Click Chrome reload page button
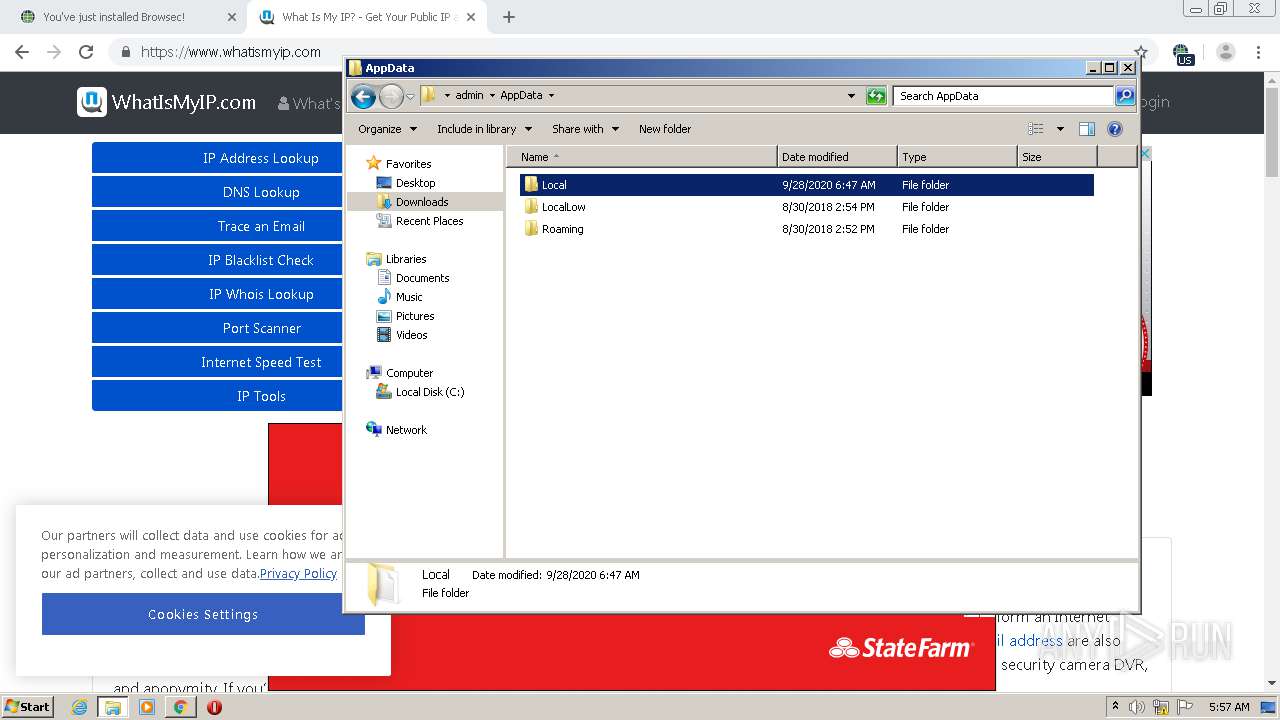Viewport: 1280px width, 720px height. pos(86,52)
